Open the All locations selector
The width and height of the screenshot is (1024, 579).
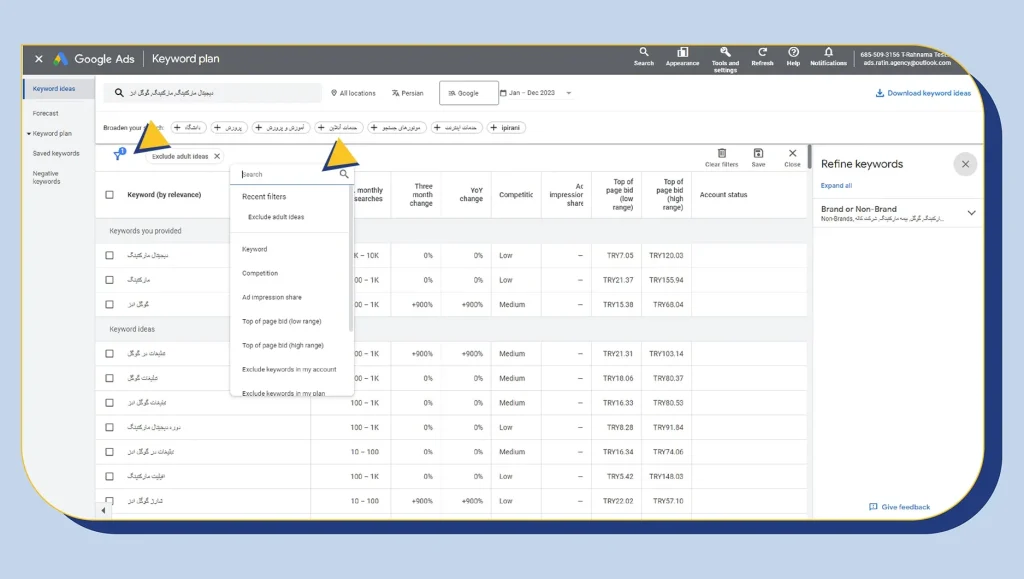click(353, 93)
